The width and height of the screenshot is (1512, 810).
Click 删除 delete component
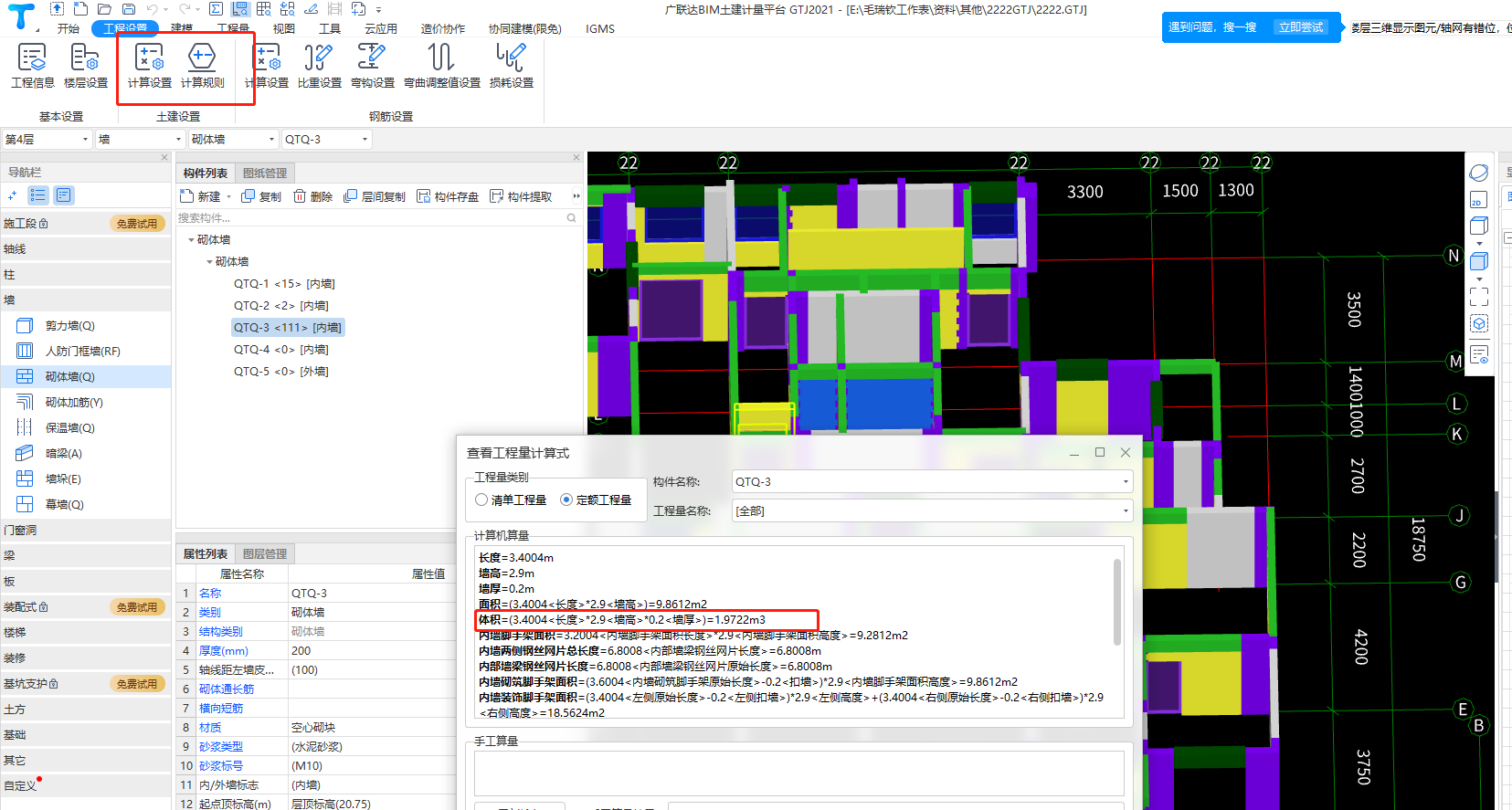point(312,196)
